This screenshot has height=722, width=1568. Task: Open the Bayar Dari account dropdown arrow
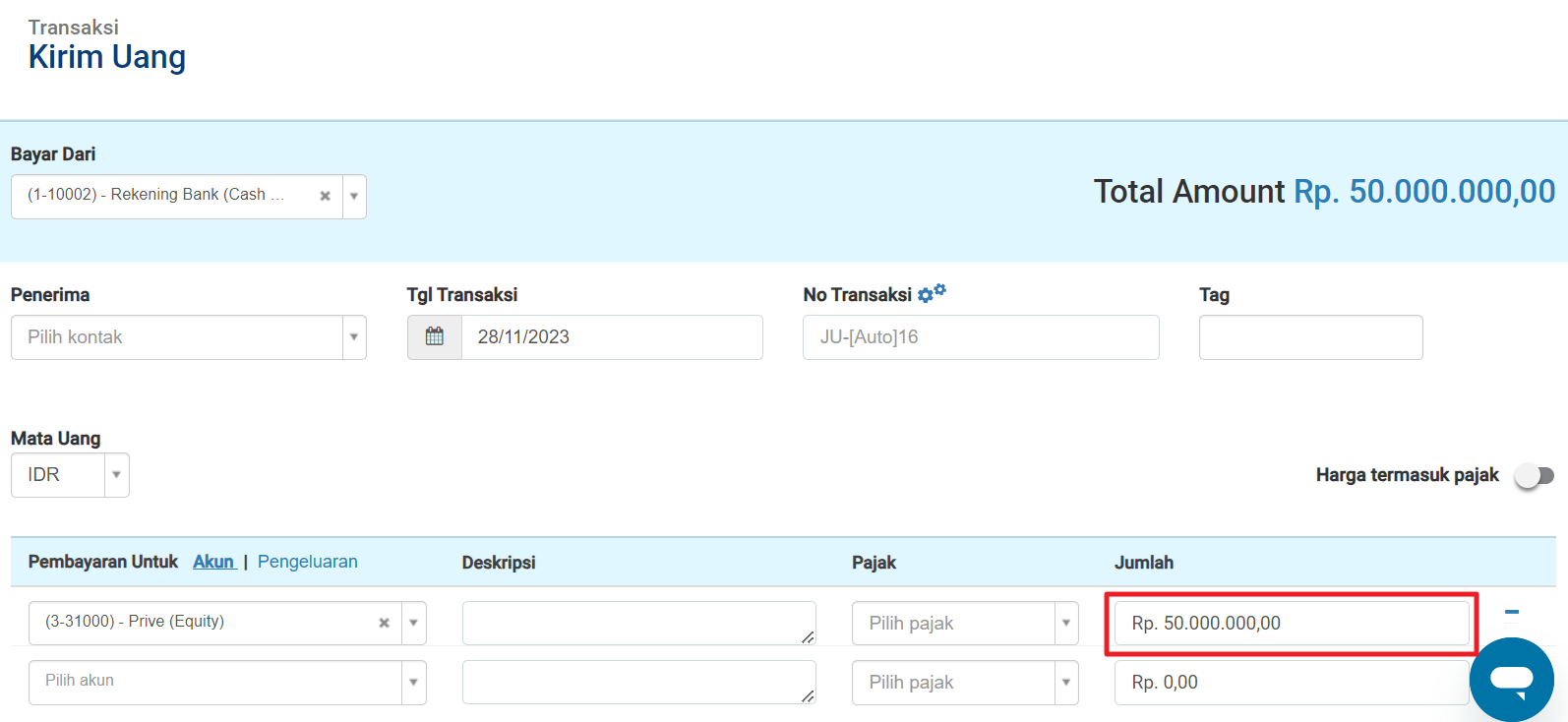354,196
